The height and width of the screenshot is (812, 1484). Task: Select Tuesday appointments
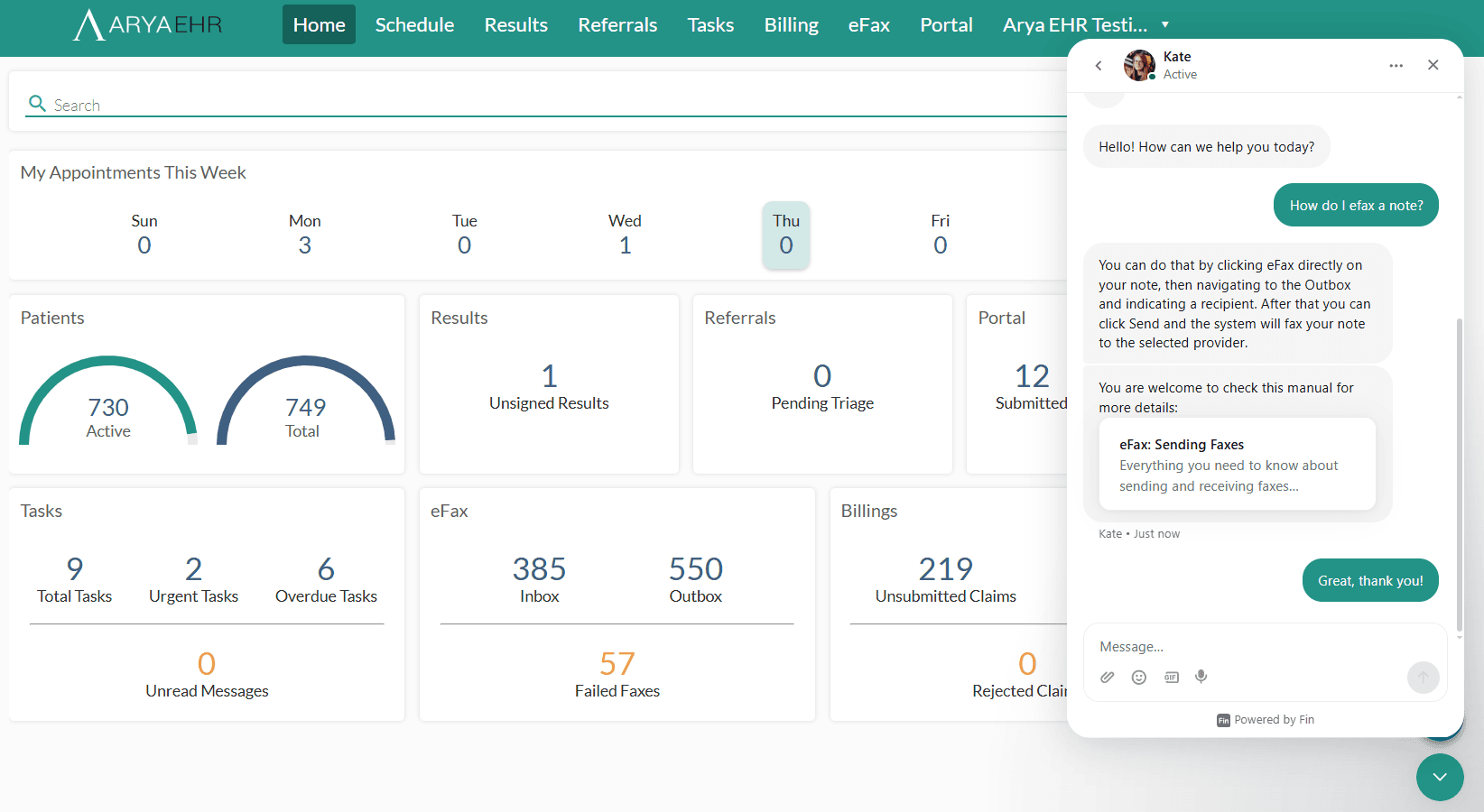click(464, 235)
